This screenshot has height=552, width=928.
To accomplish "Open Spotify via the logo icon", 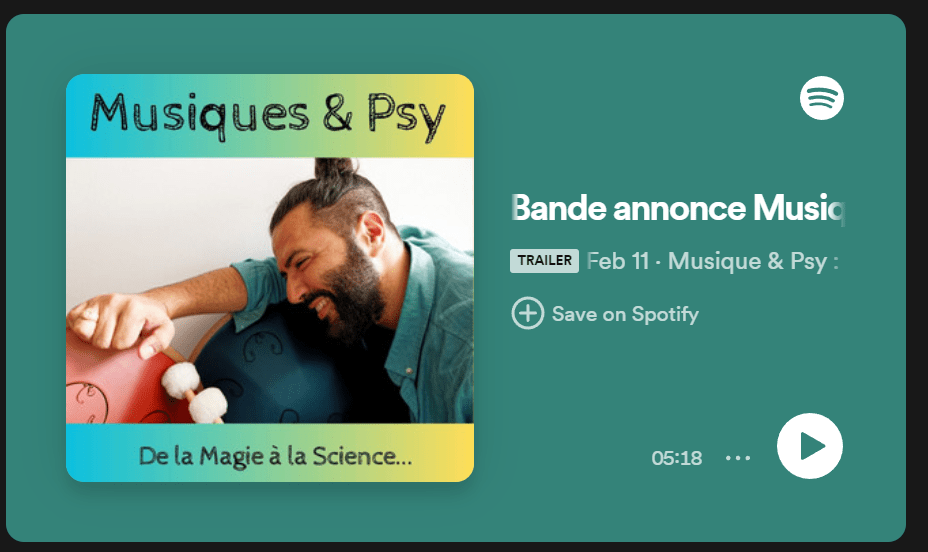I will pyautogui.click(x=821, y=98).
